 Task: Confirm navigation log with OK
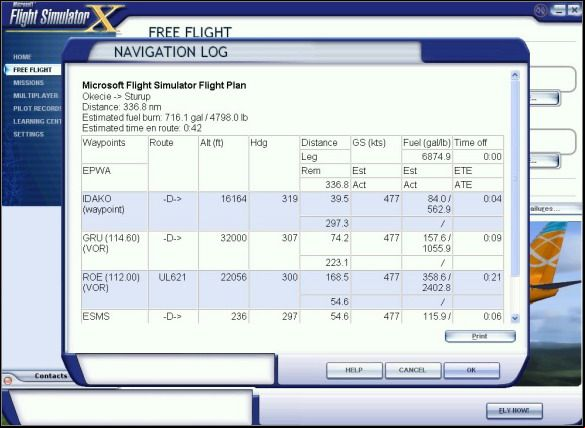(472, 370)
